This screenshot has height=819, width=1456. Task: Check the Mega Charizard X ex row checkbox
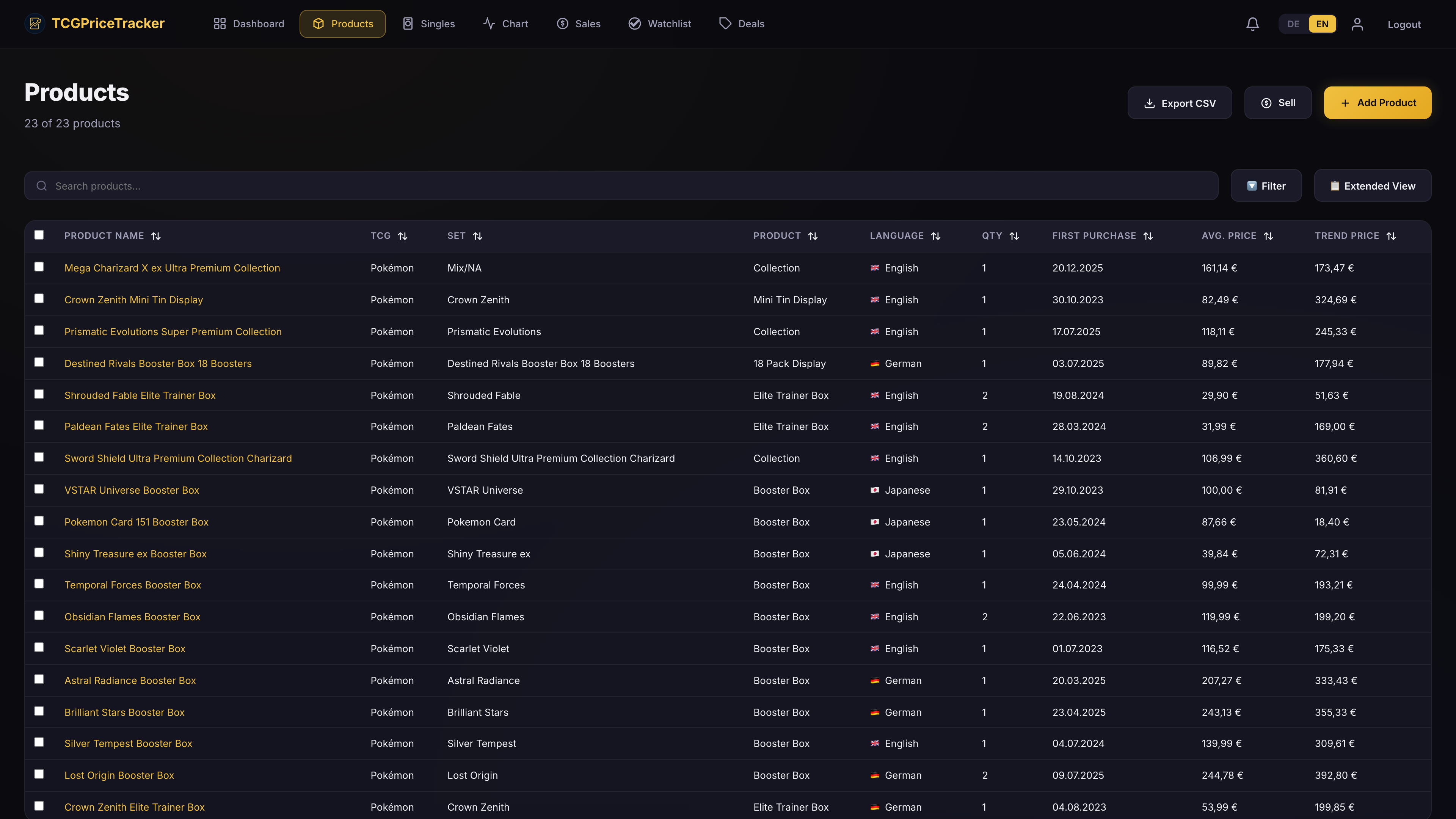[x=39, y=267]
